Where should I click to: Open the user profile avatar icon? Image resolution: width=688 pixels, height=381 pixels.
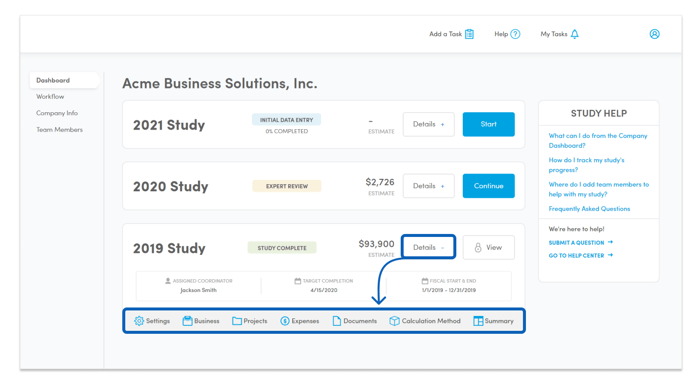click(654, 34)
